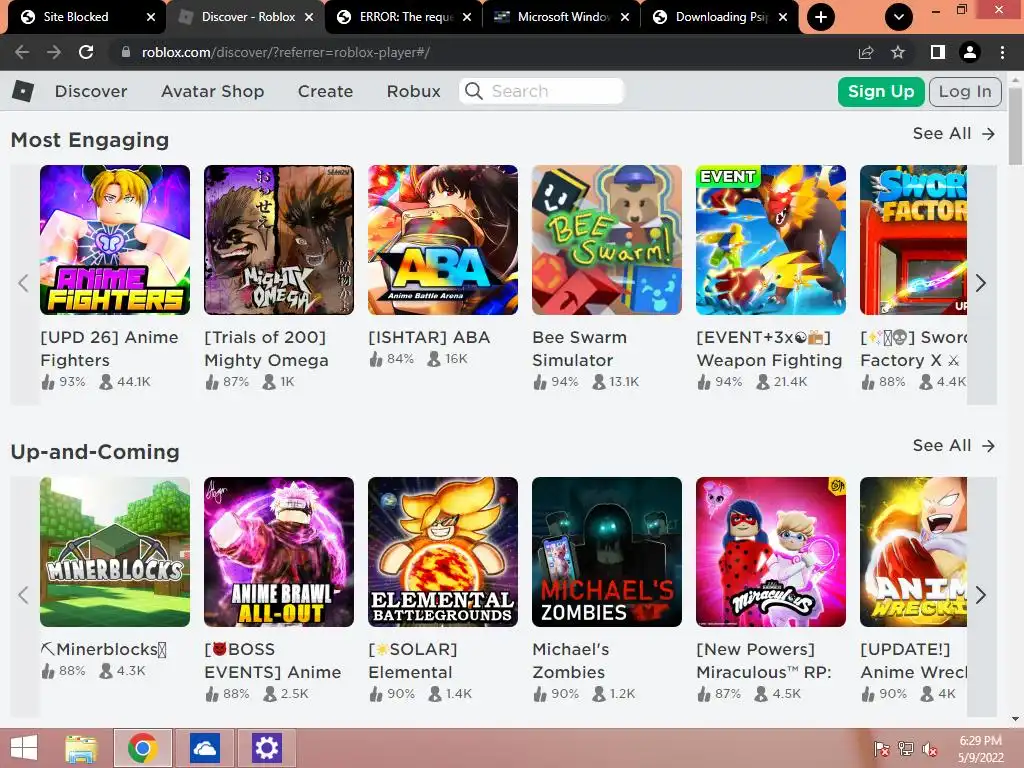Open File Explorer from the taskbar
Screen dimensions: 1024x768
[x=81, y=748]
